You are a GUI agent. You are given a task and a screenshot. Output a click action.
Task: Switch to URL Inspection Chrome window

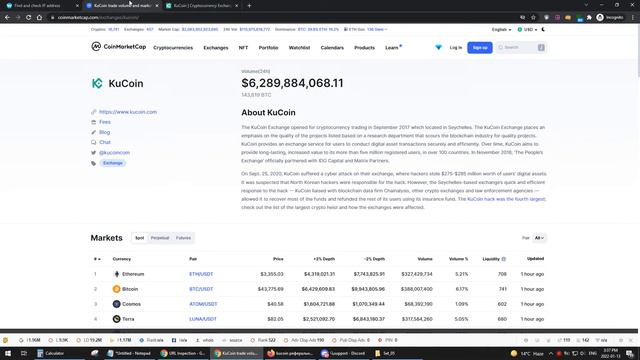pyautogui.click(x=183, y=353)
